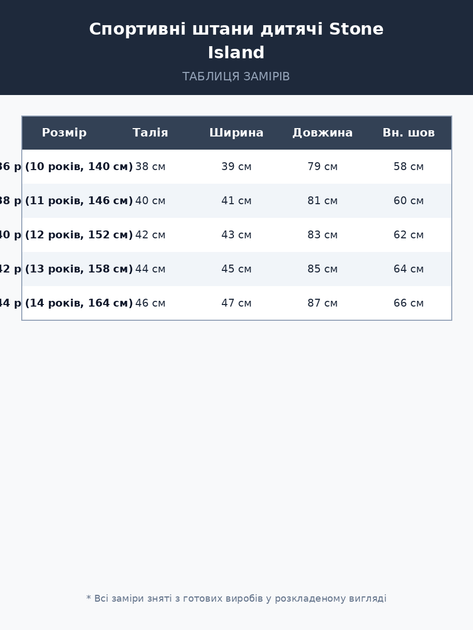Image resolution: width=473 pixels, height=630 pixels.
Task: Click the 83 см length cell
Action: click(322, 235)
